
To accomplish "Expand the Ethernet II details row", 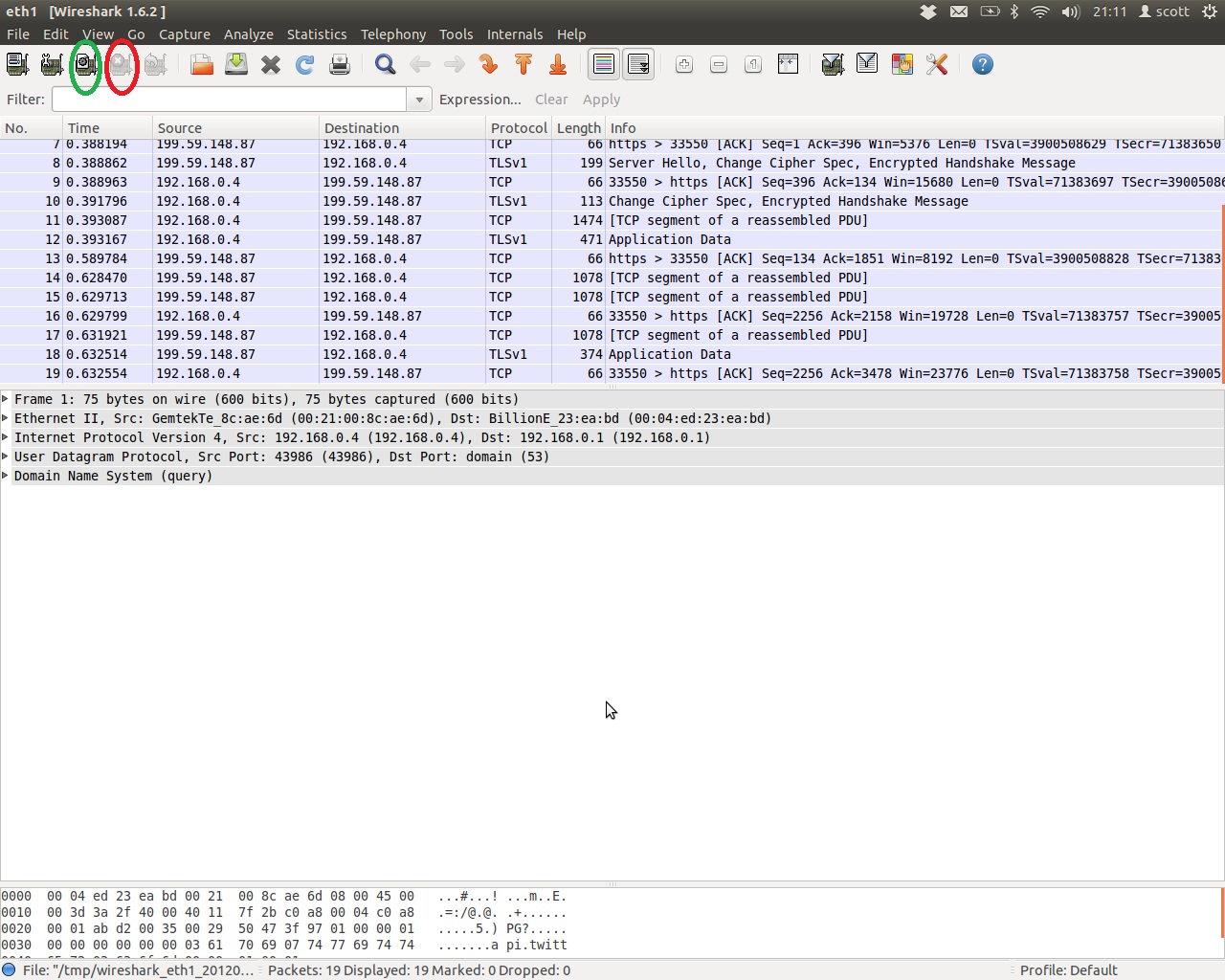I will point(6,418).
